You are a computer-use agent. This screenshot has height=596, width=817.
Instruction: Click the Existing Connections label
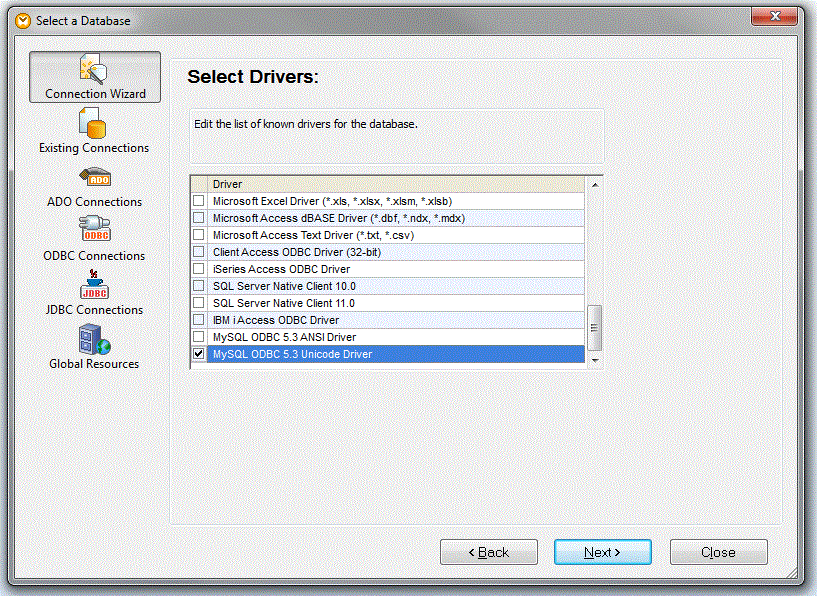coord(94,148)
